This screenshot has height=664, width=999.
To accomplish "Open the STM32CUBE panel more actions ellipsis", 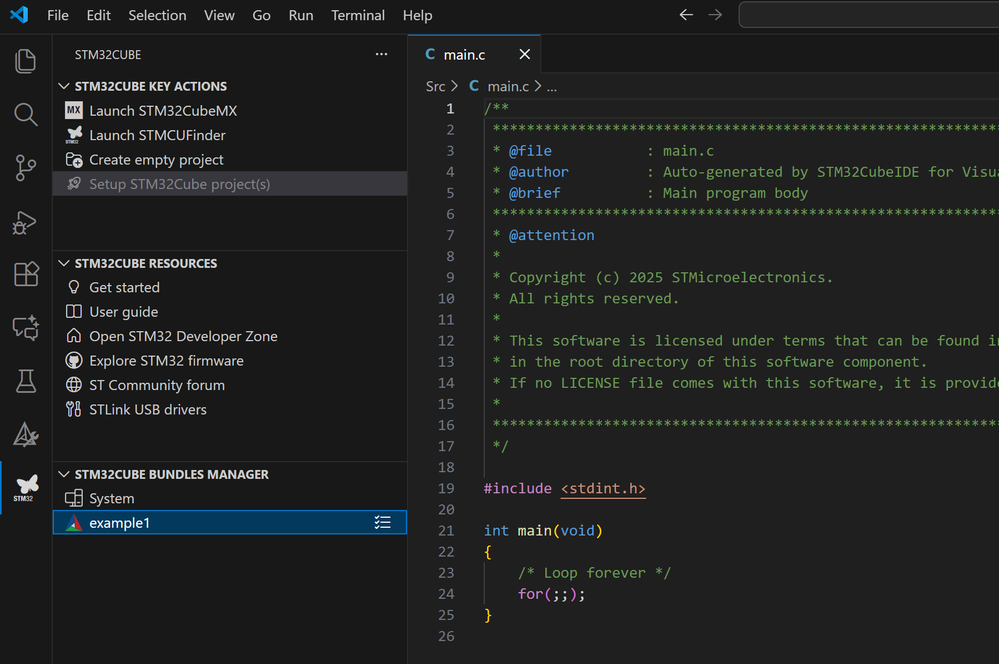I will coord(381,54).
